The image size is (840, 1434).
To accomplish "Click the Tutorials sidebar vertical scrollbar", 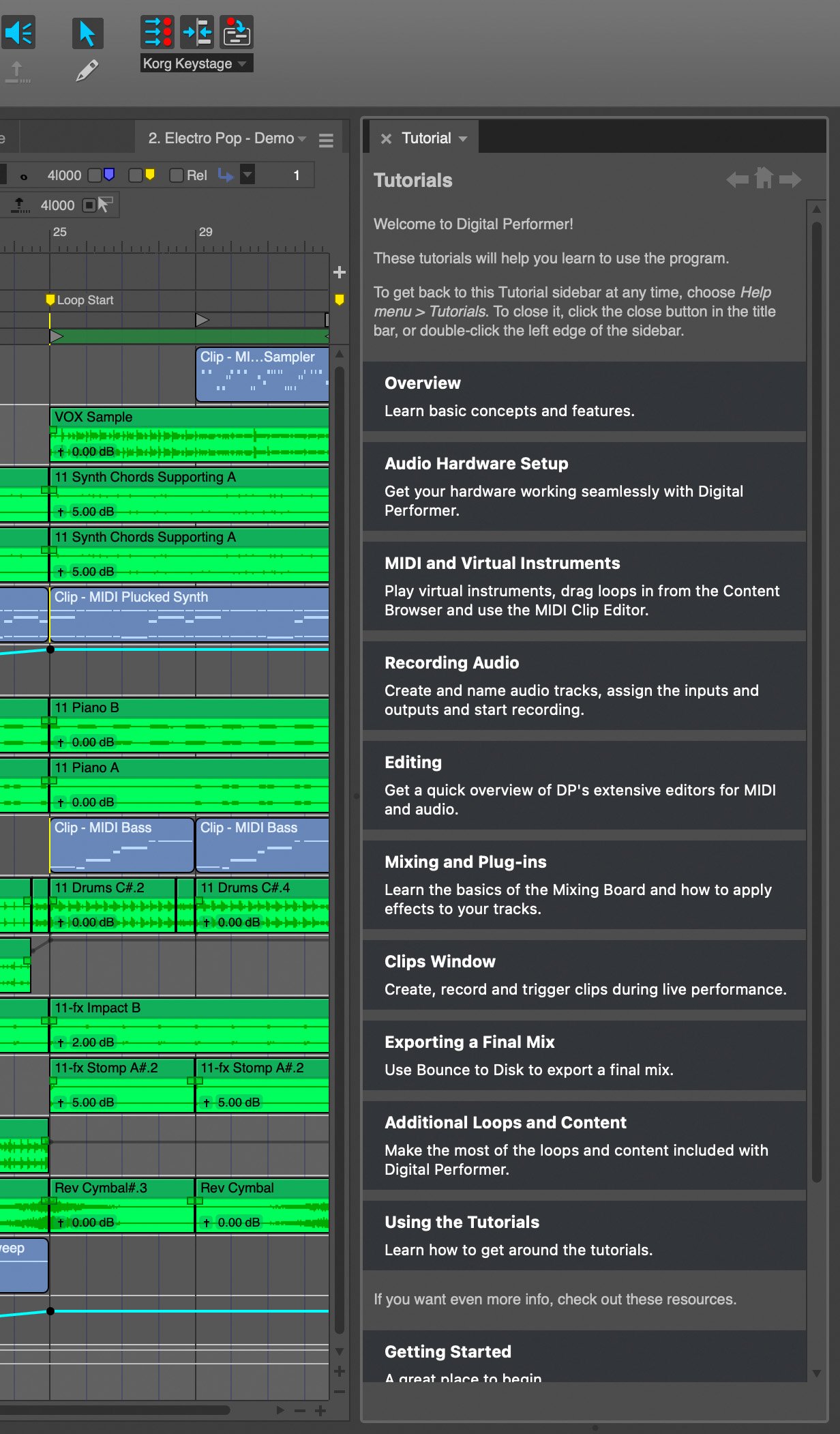I will [x=816, y=701].
